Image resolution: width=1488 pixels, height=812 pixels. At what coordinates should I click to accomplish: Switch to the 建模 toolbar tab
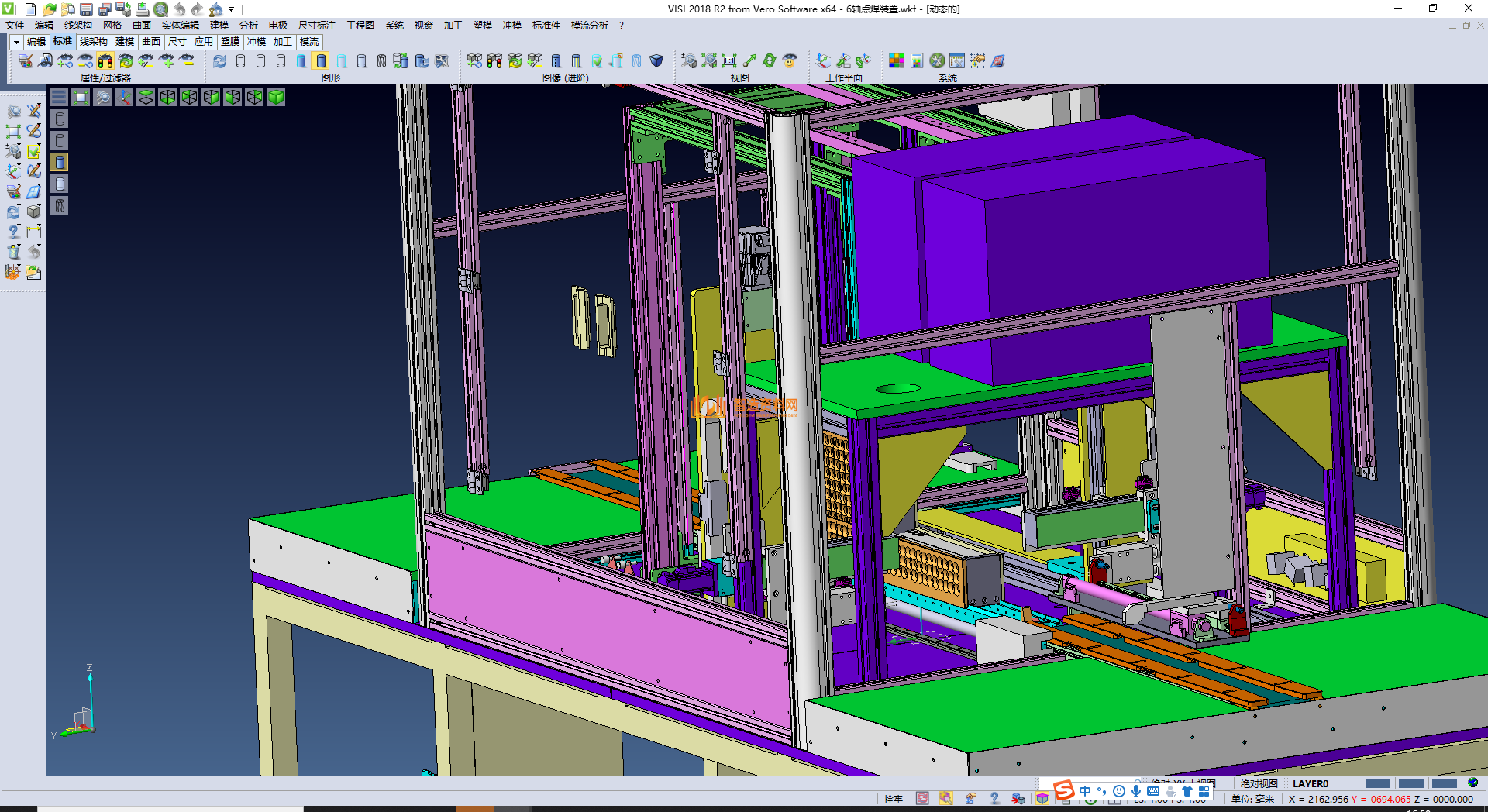click(124, 42)
